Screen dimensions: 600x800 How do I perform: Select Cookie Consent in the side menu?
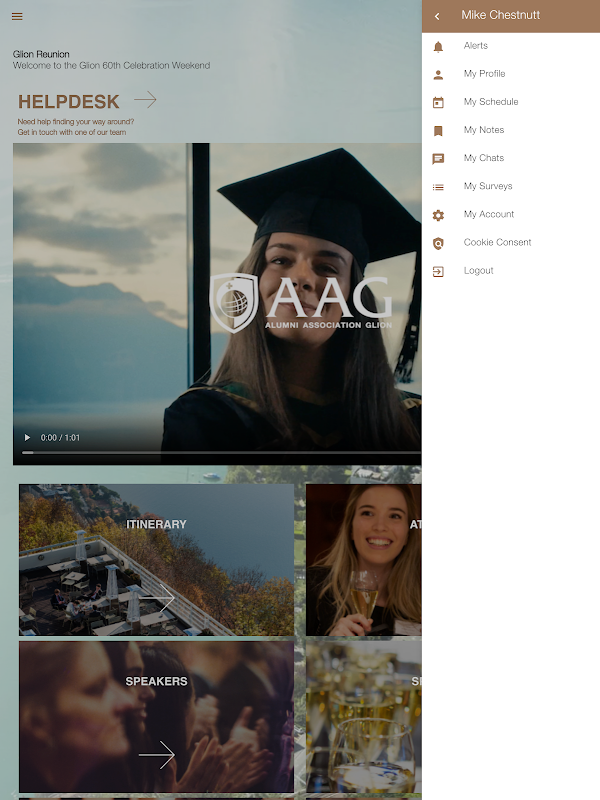pos(511,242)
